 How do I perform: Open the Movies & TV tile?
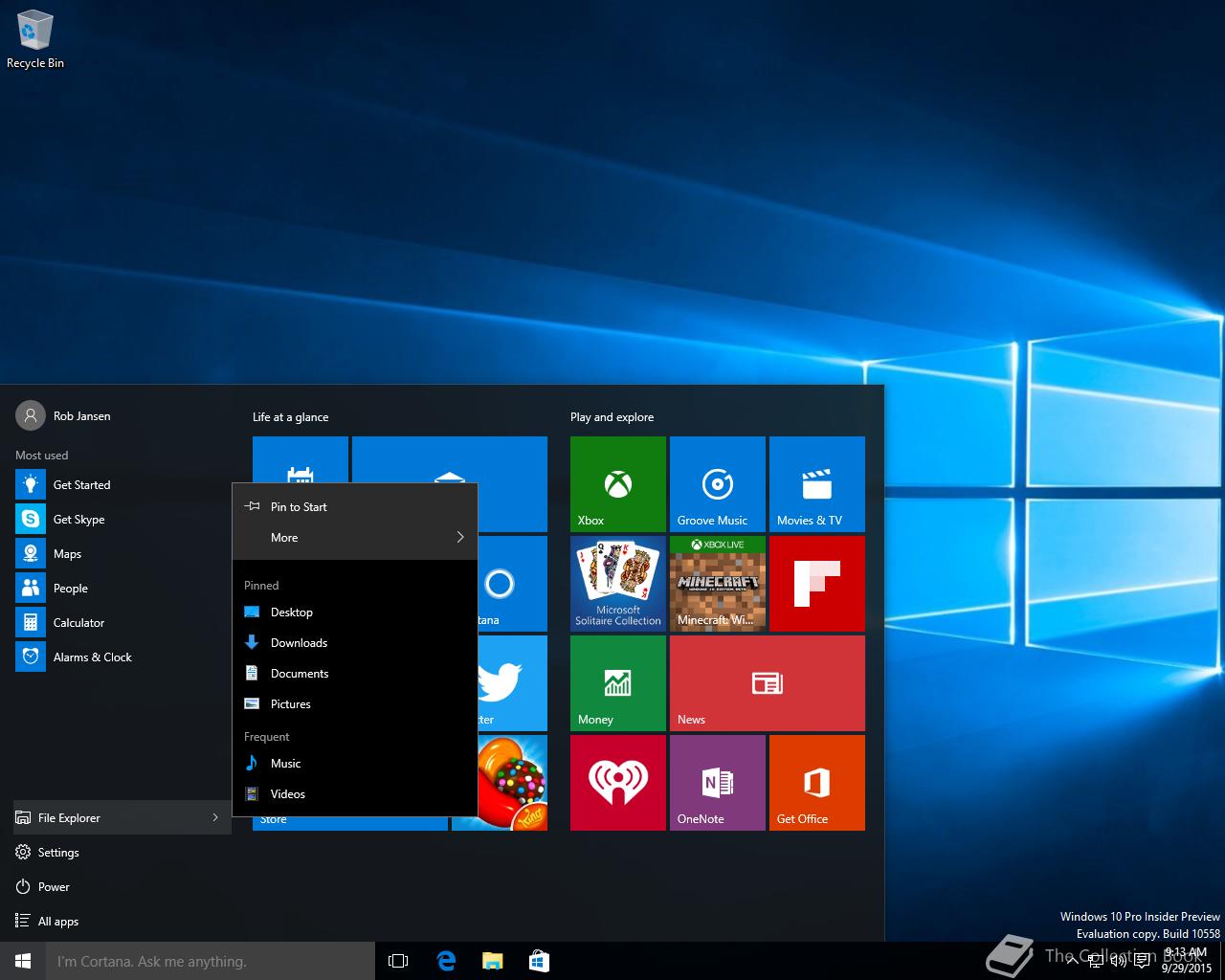point(817,484)
